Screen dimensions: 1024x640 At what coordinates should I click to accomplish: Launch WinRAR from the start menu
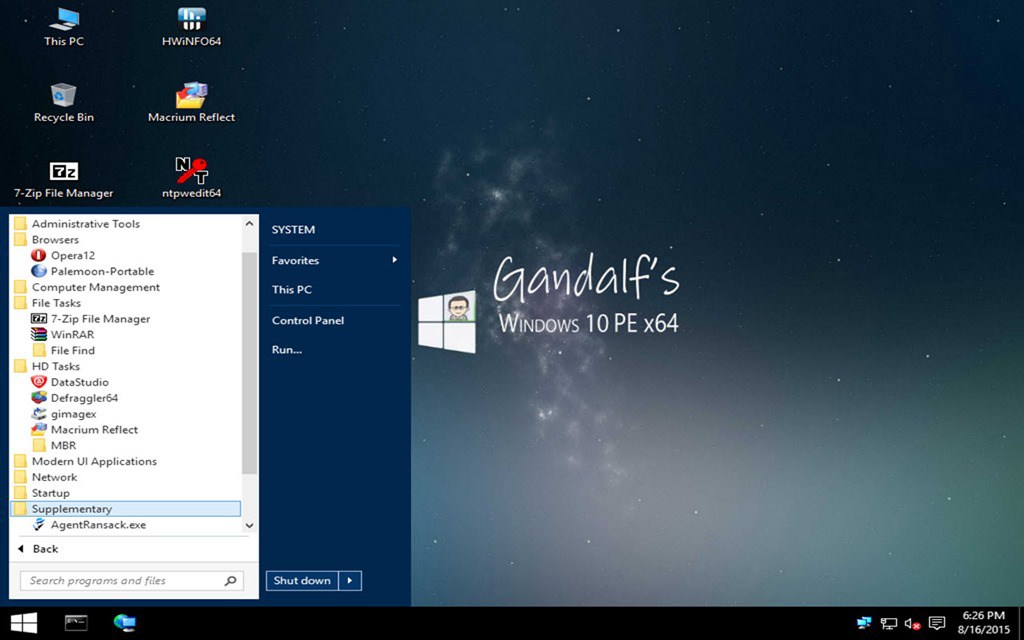point(63,334)
